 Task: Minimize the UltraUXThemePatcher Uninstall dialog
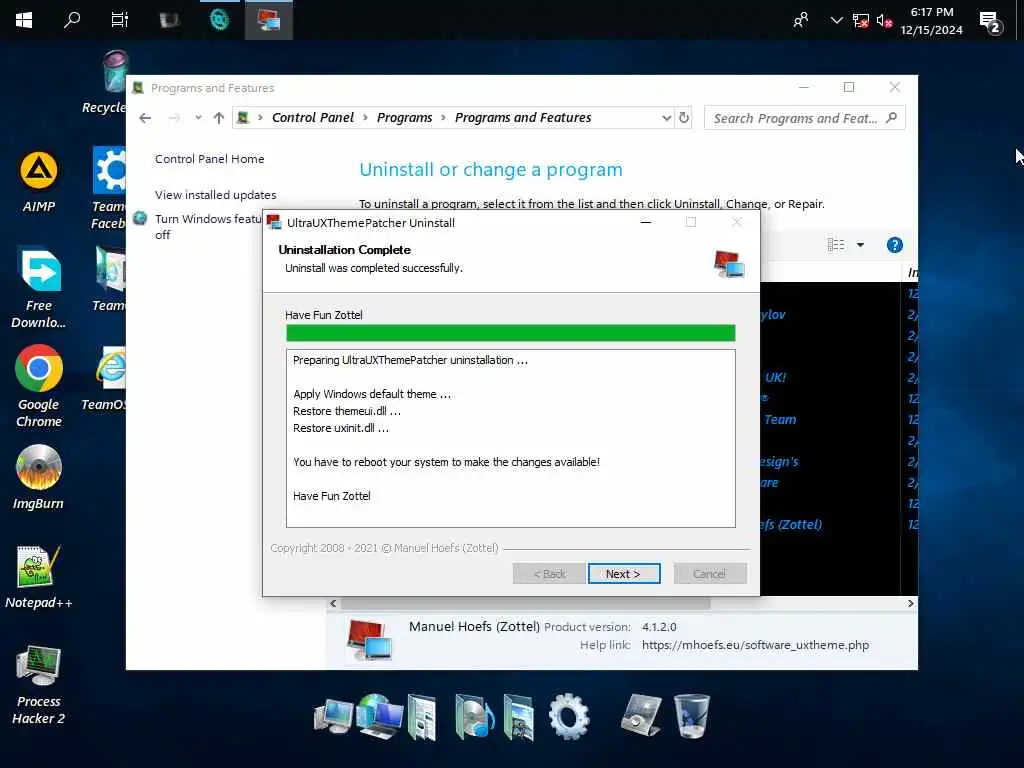[x=646, y=222]
